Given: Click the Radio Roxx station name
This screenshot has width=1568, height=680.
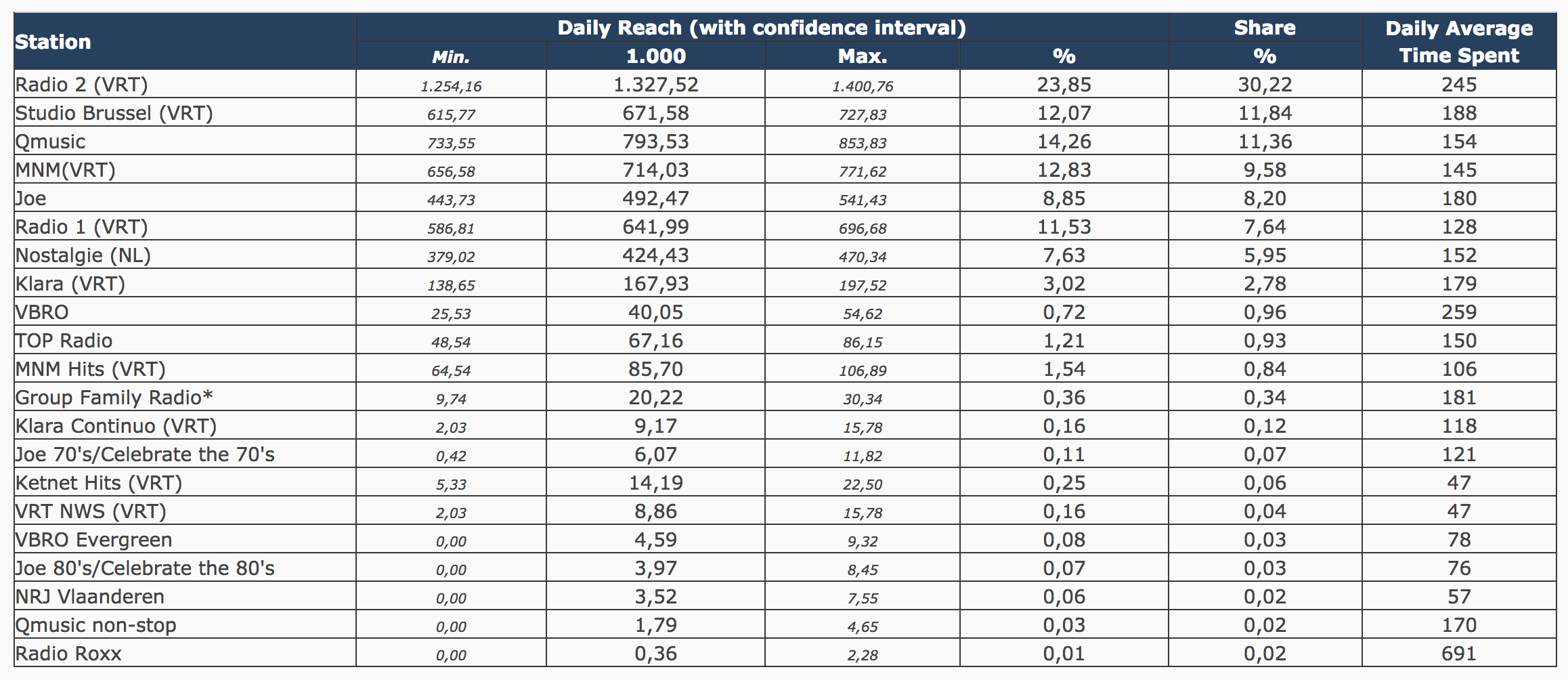Looking at the screenshot, I should pyautogui.click(x=68, y=654).
